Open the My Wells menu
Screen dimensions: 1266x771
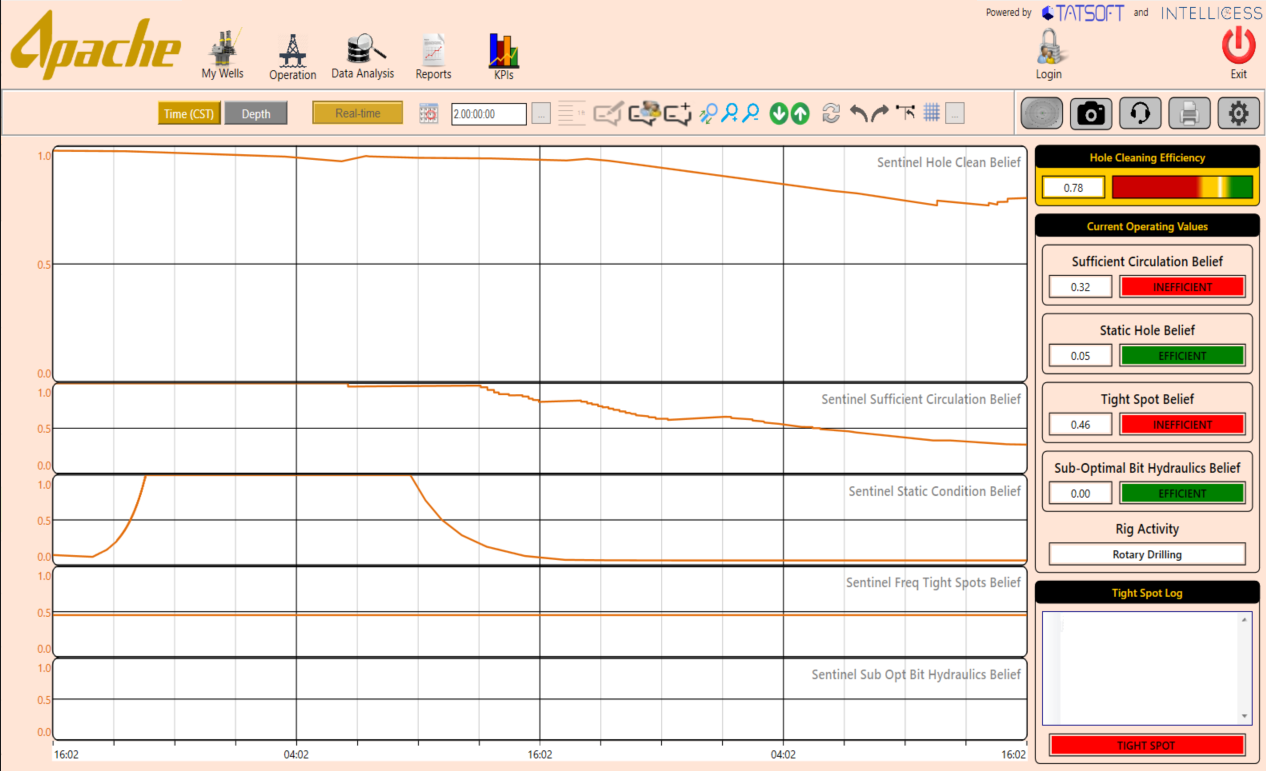222,56
